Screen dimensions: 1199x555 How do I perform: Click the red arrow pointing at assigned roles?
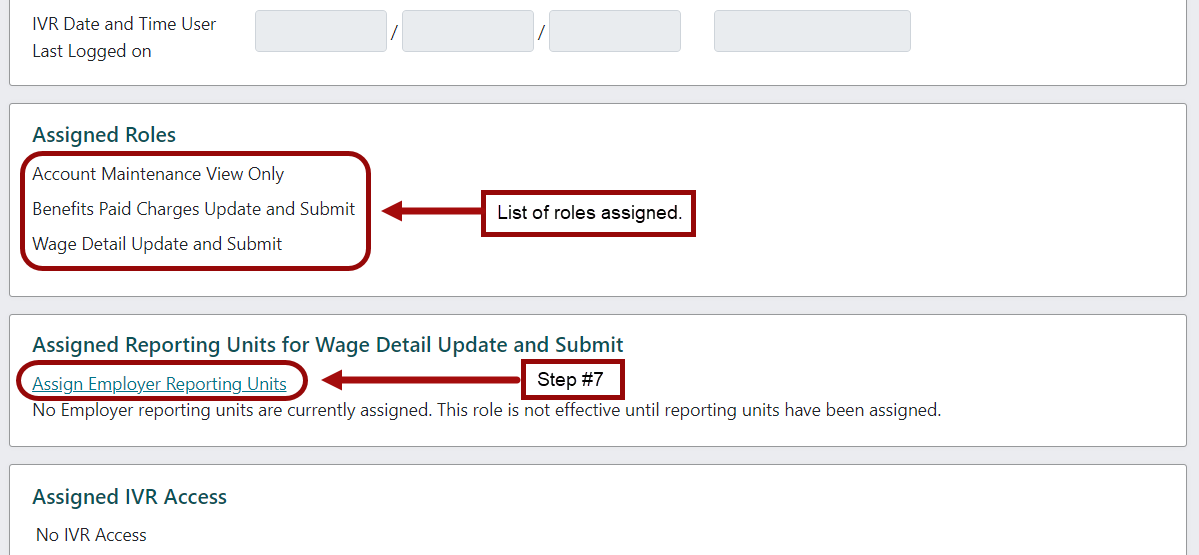pyautogui.click(x=431, y=211)
